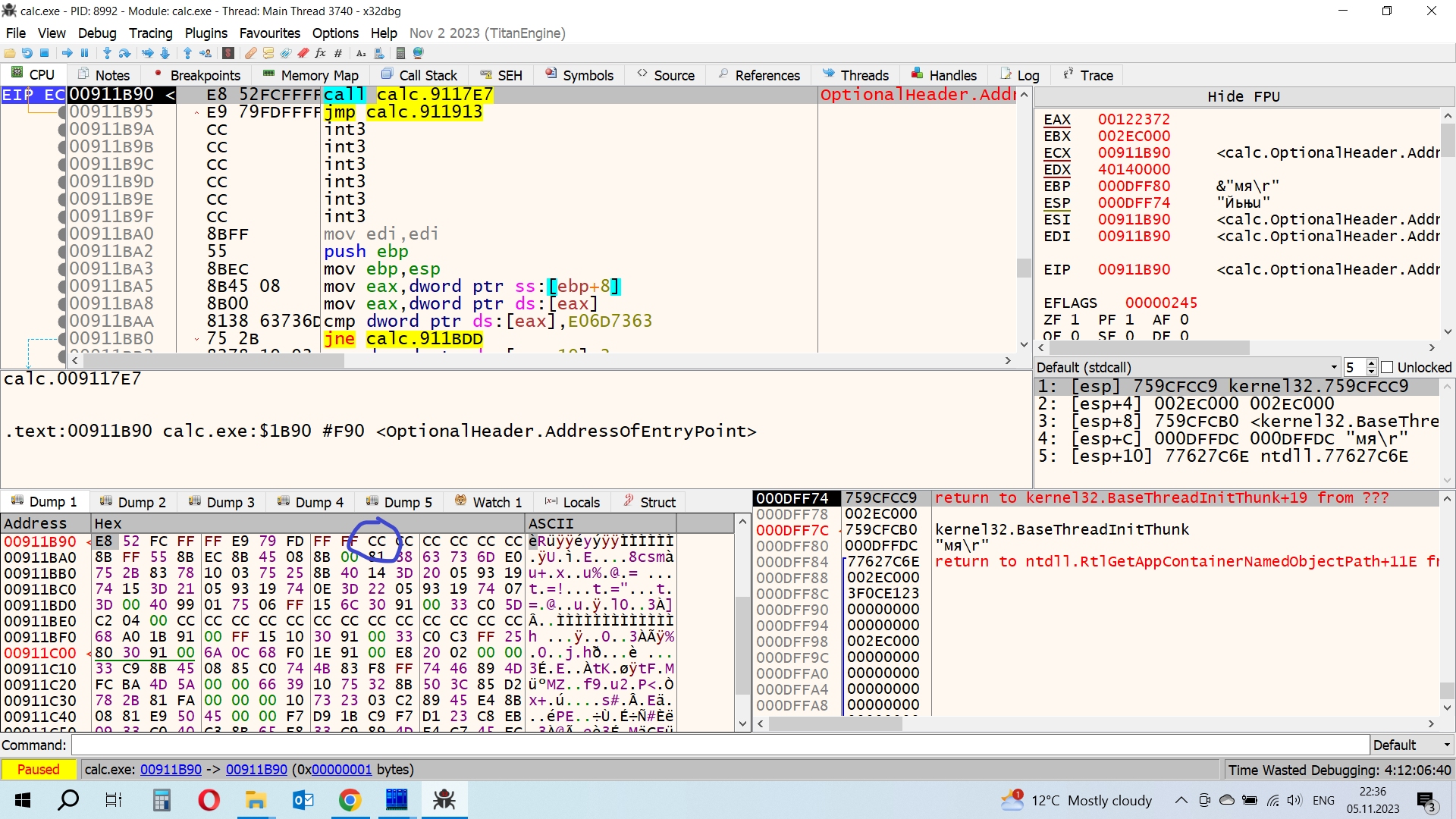Select the Step Into toolbar icon
Screen dimensions: 1456x819
click(107, 53)
